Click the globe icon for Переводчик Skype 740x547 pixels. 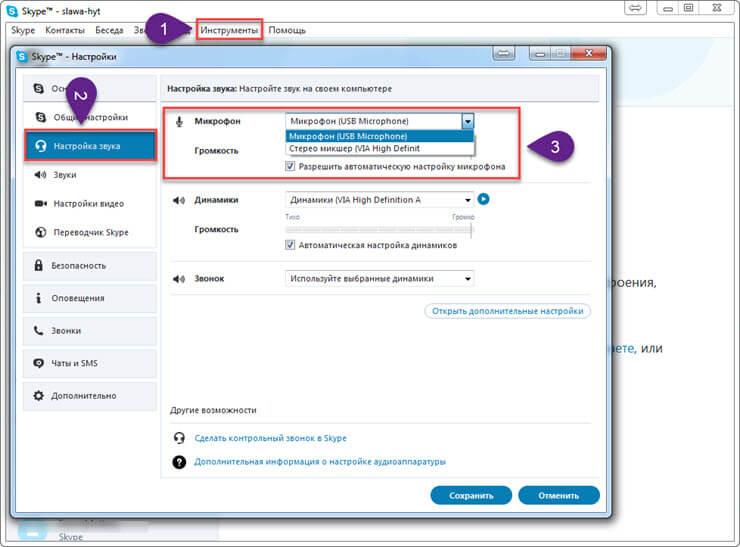pyautogui.click(x=41, y=232)
